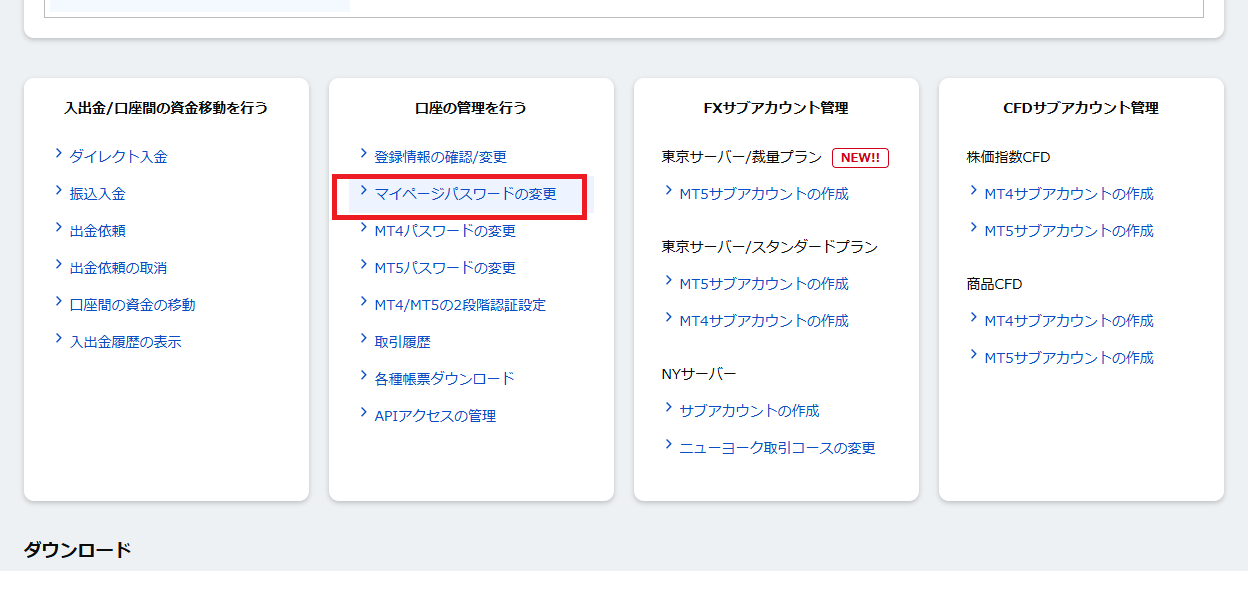Image resolution: width=1248 pixels, height=589 pixels.
Task: Click the 東京サーバー/スタンダードプラン label
Action: point(769,247)
